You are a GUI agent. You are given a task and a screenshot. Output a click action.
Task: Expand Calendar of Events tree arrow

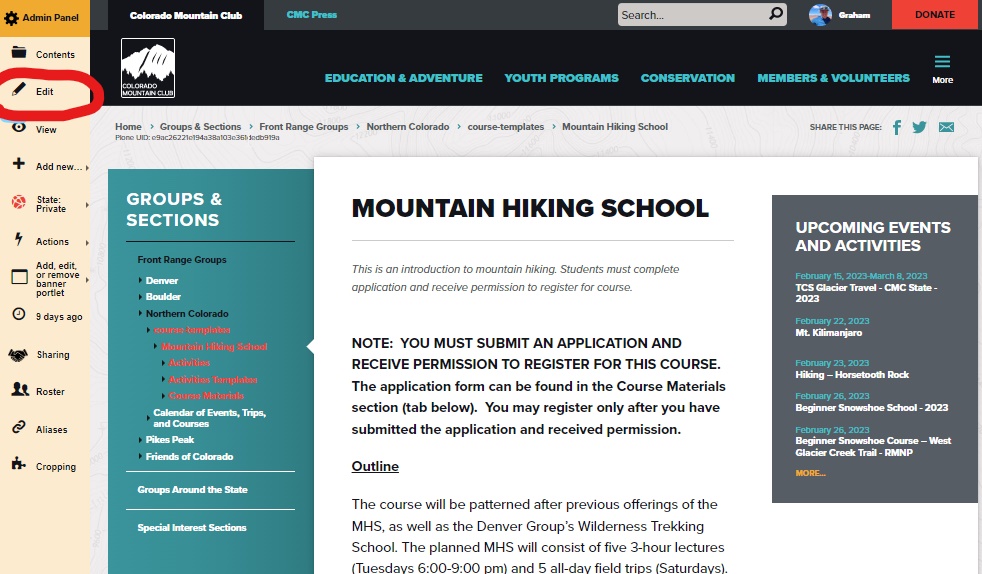coord(148,418)
